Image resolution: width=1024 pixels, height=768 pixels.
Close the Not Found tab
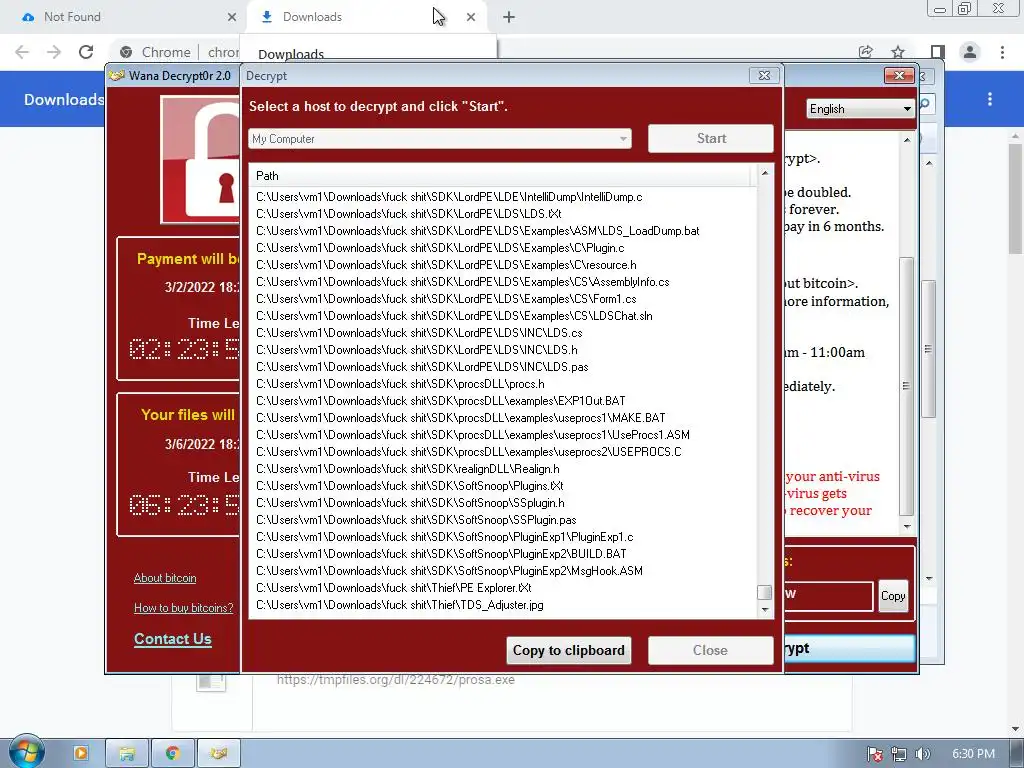click(x=232, y=17)
